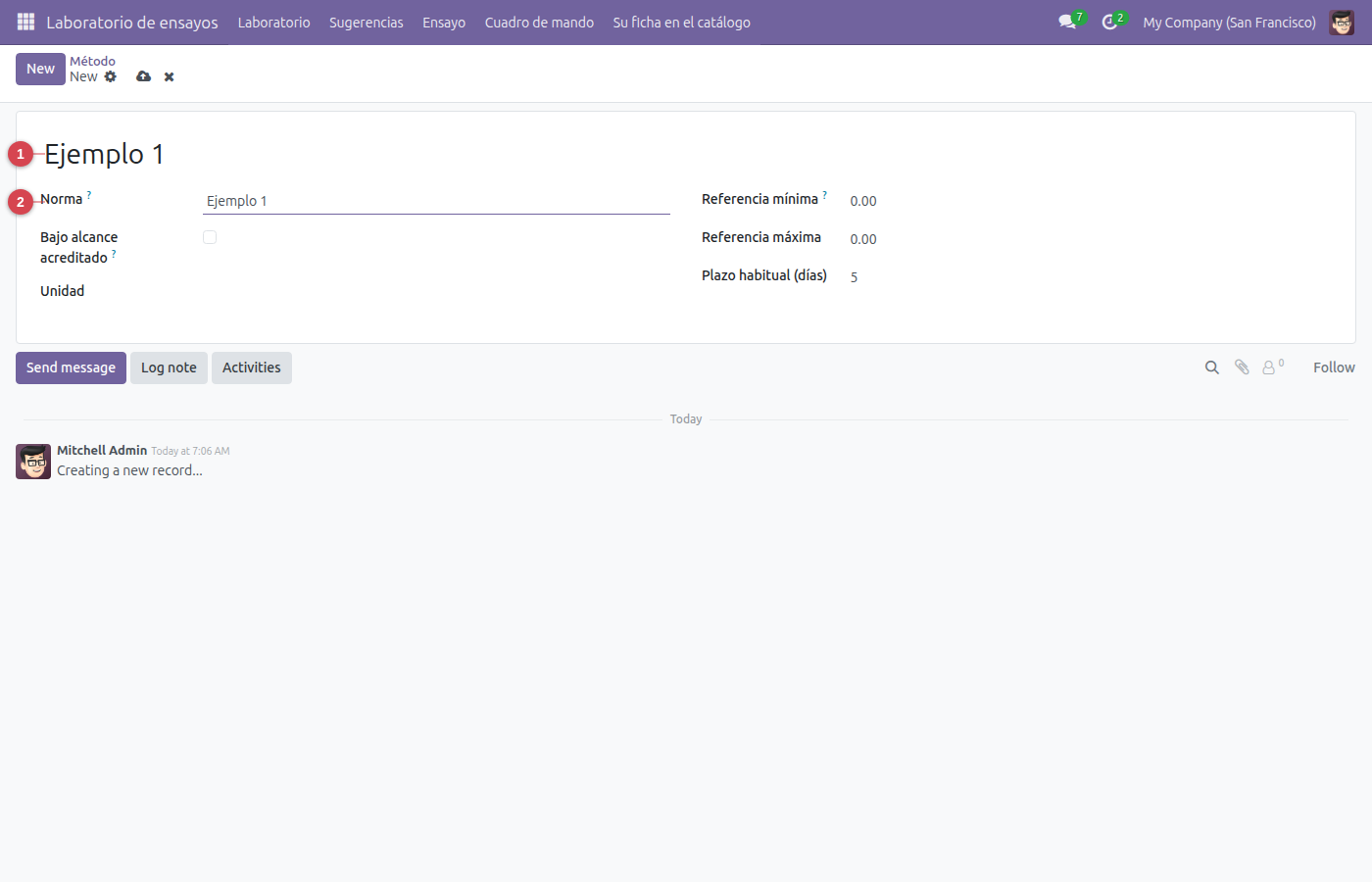Viewport: 1372px width, 882px height.
Task: Click the Referencia mínima value 0.00
Action: (863, 201)
